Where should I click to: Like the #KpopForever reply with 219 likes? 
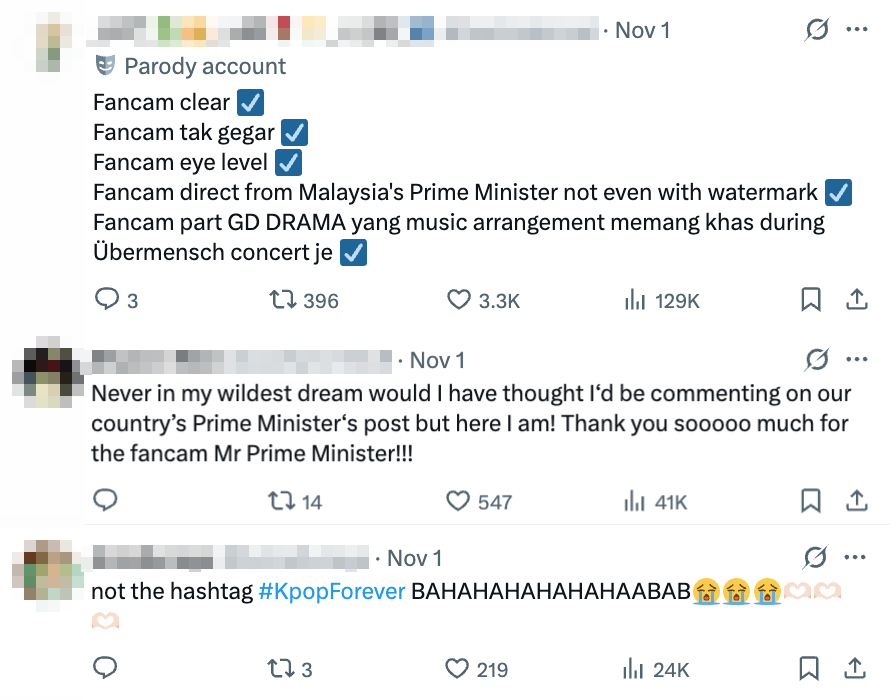click(459, 669)
